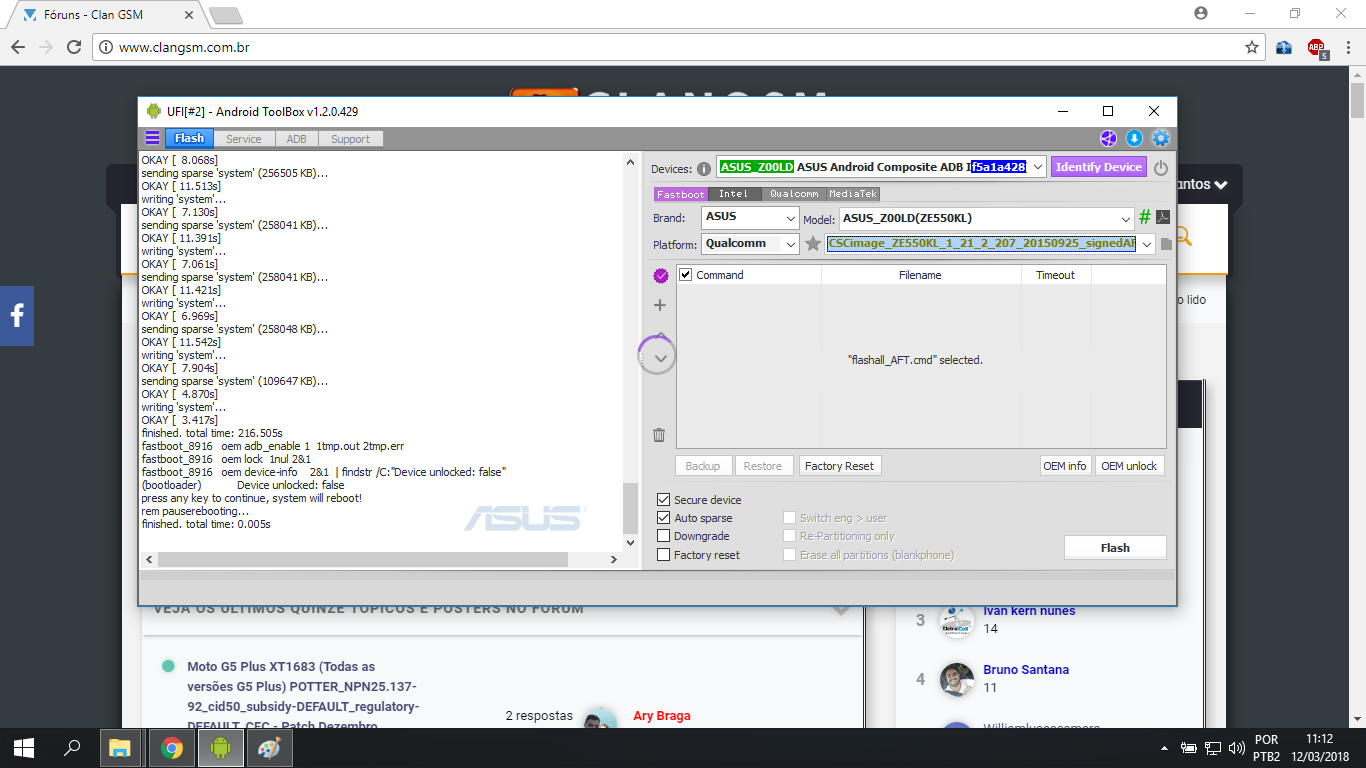The height and width of the screenshot is (768, 1366).
Task: Open Ary Braga profile link
Action: (661, 716)
